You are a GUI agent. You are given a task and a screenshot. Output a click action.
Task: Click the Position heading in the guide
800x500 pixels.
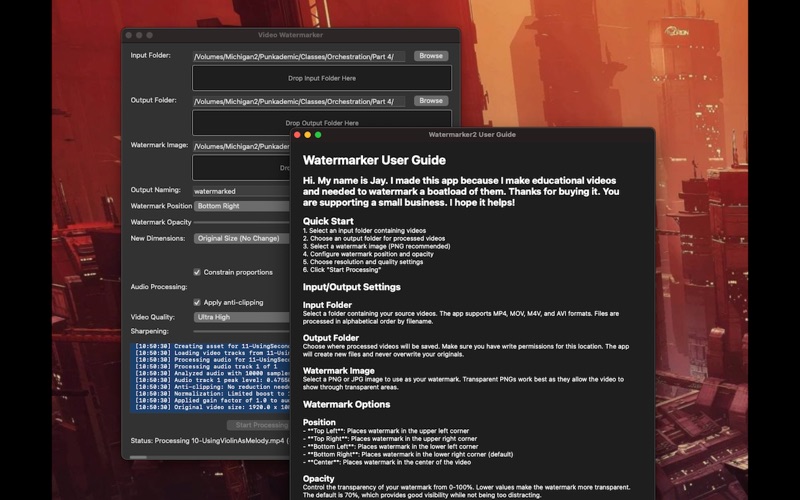pos(319,422)
